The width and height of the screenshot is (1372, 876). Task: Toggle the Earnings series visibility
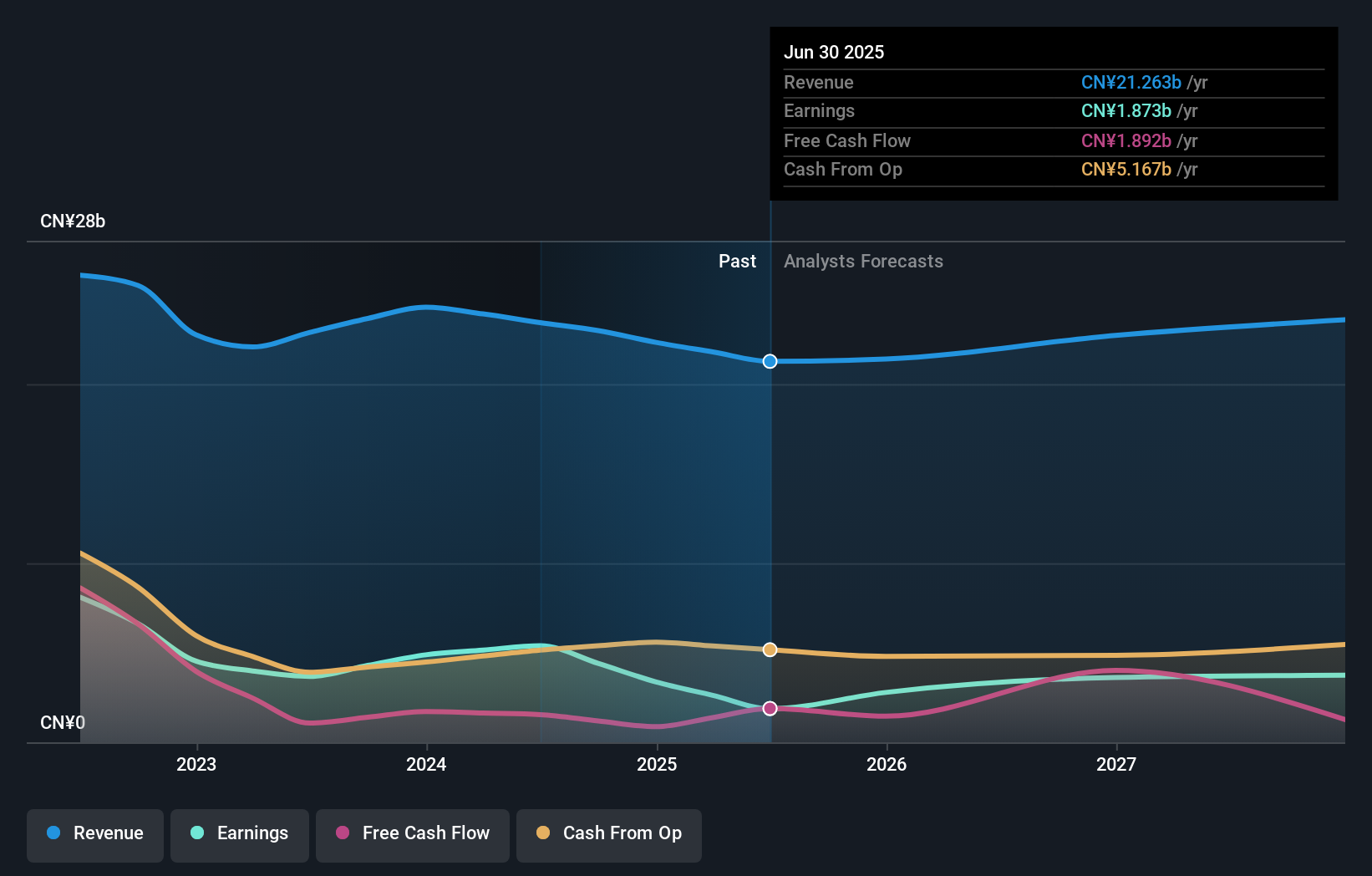(x=239, y=834)
